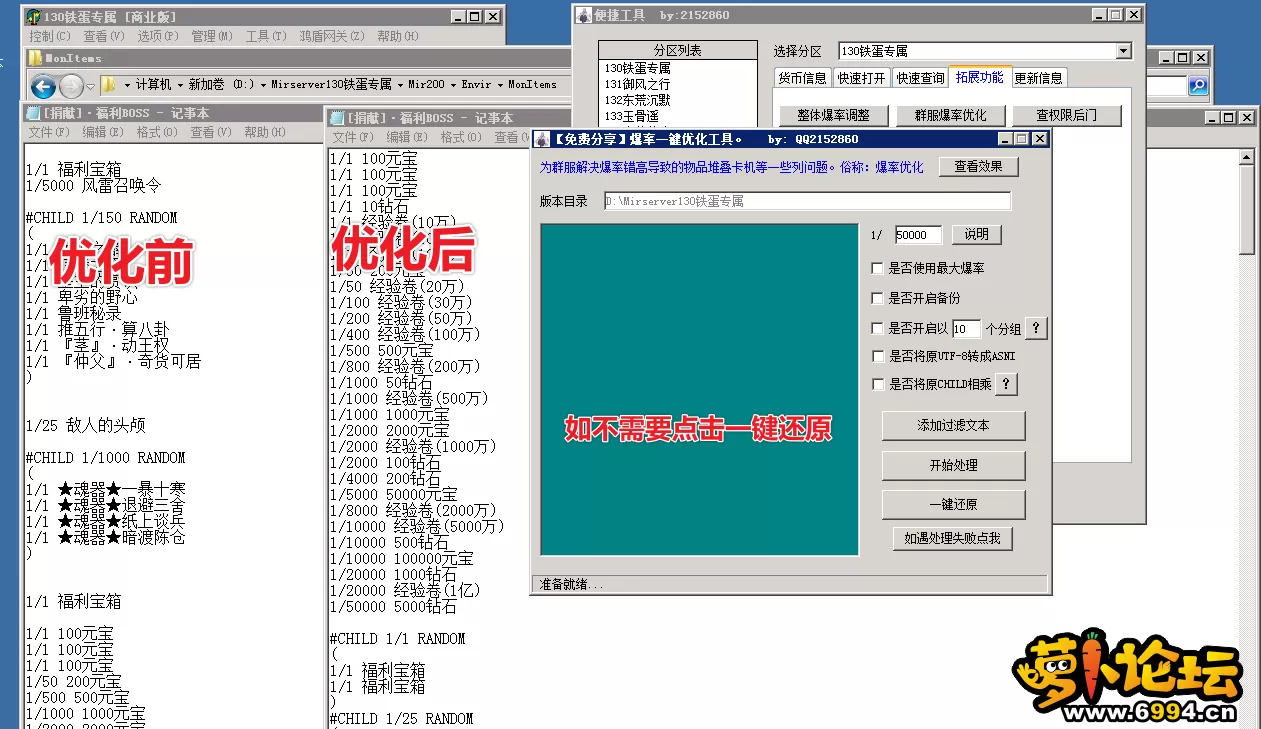Screen dimensions: 1261x729
Task: Click 开始处理 button
Action: (x=953, y=465)
